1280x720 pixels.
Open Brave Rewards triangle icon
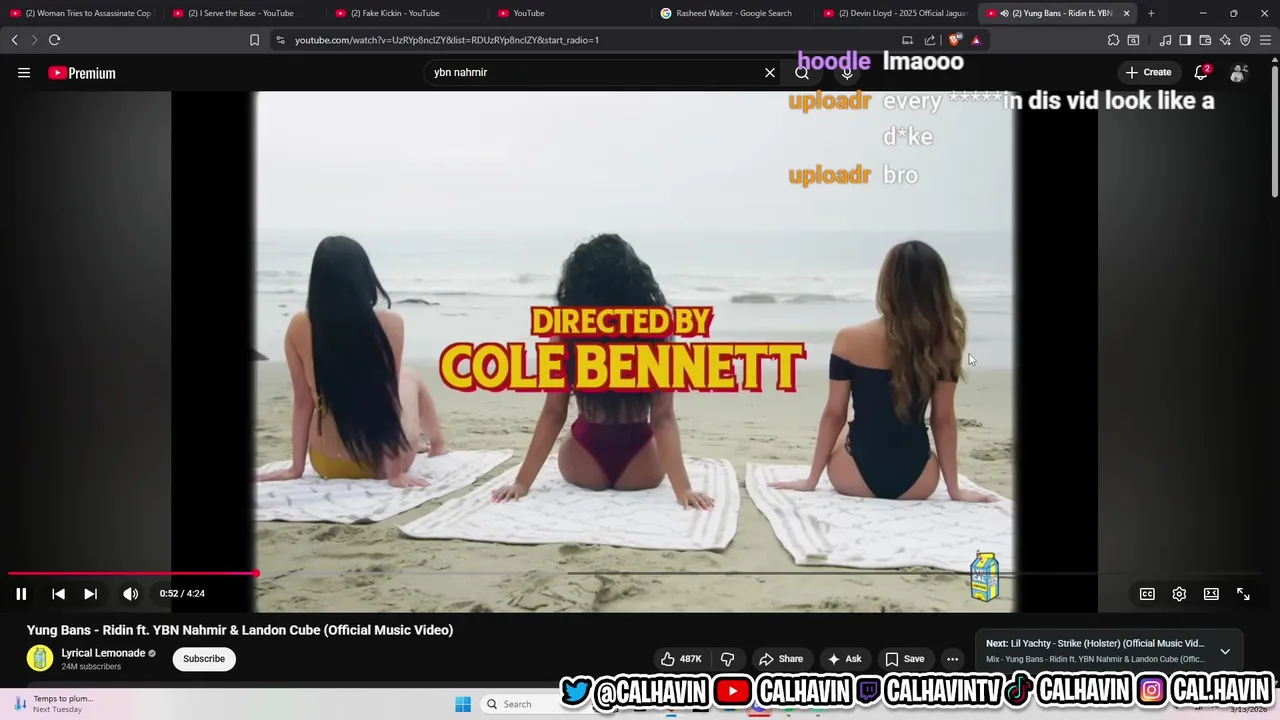(x=976, y=40)
